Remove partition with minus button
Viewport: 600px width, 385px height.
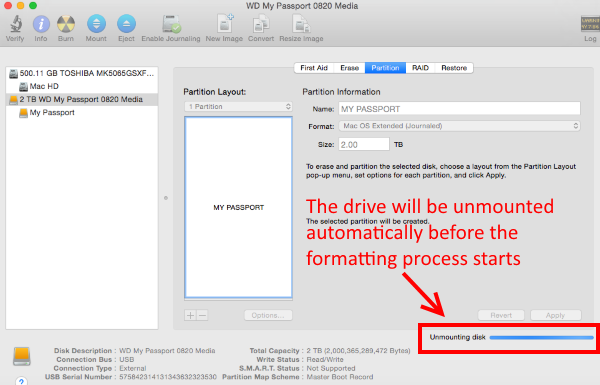(x=202, y=315)
